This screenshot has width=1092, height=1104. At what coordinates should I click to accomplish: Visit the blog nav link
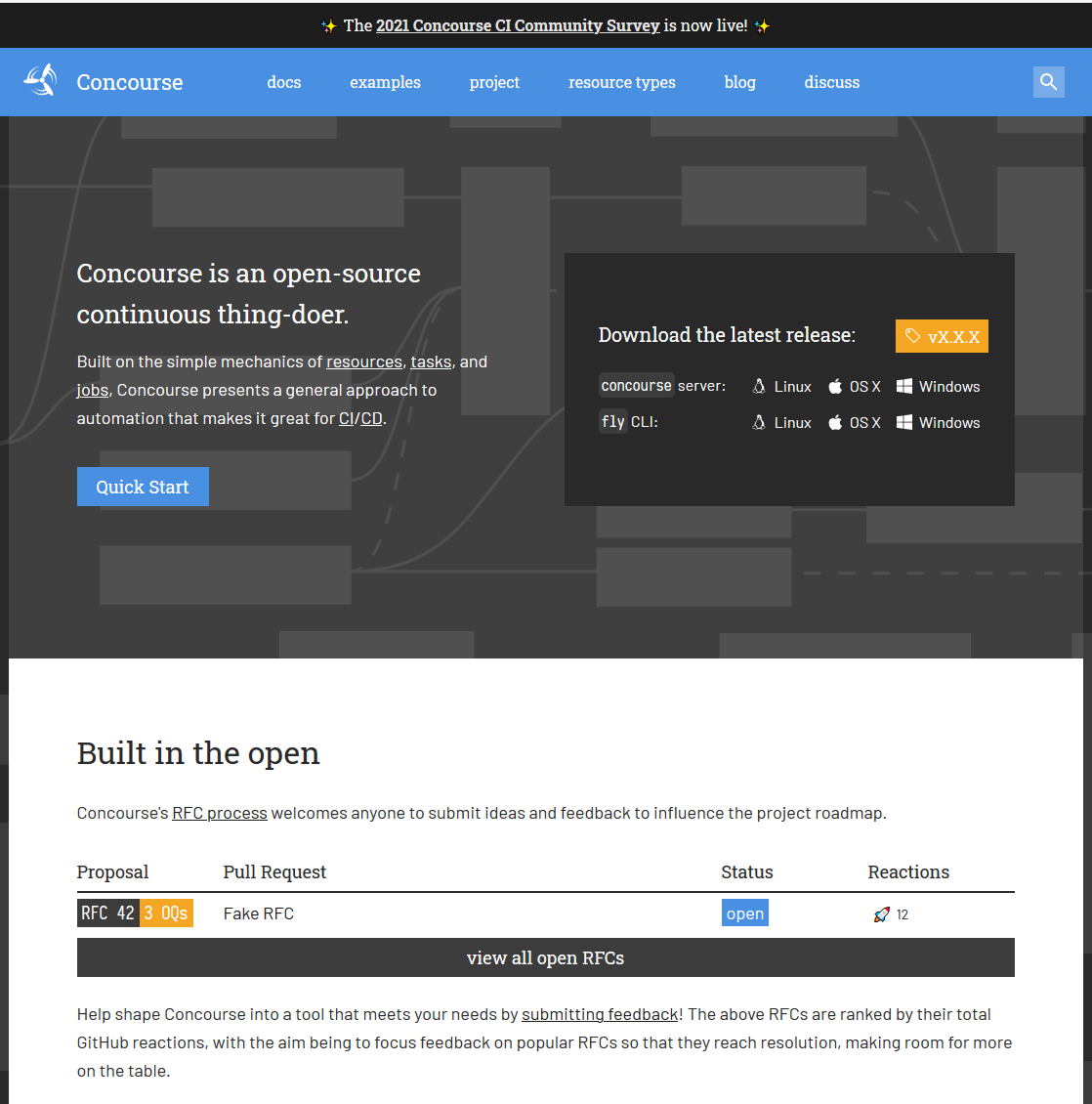pos(740,82)
